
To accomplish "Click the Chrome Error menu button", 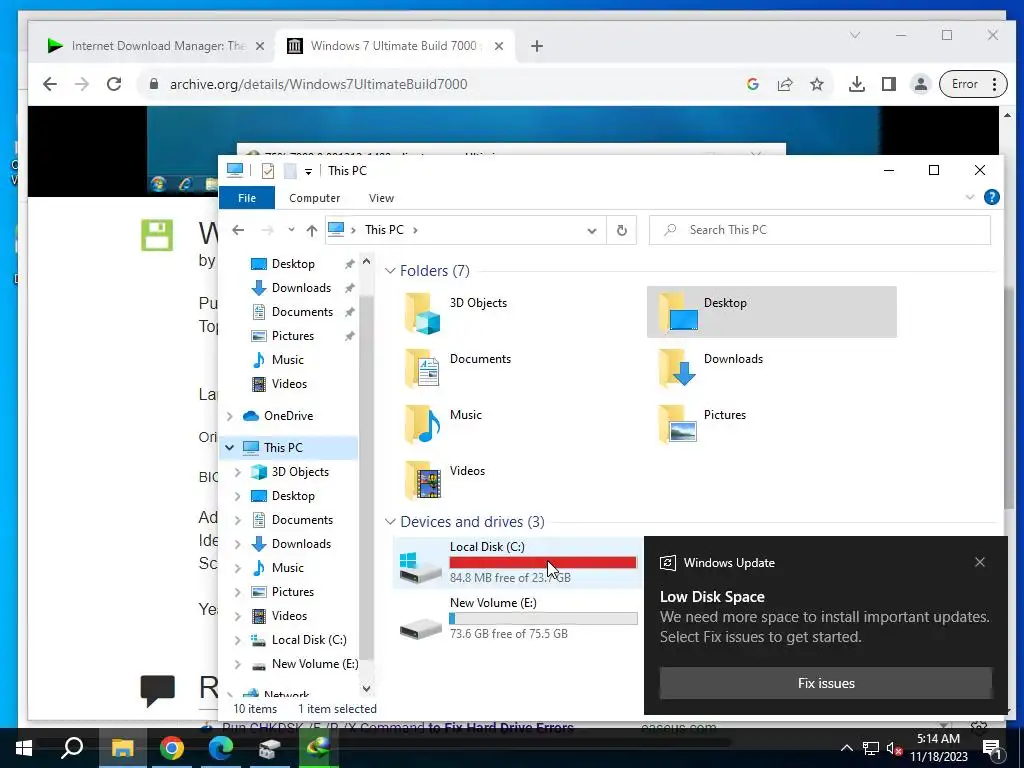I will (973, 84).
